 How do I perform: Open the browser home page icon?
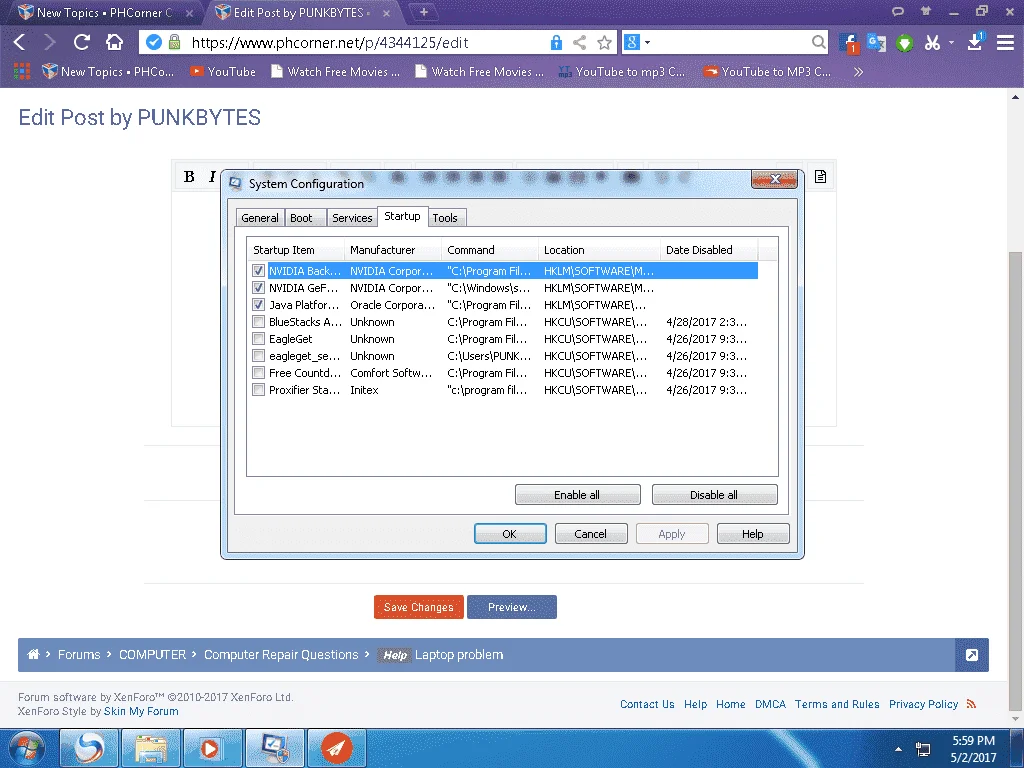click(x=114, y=42)
